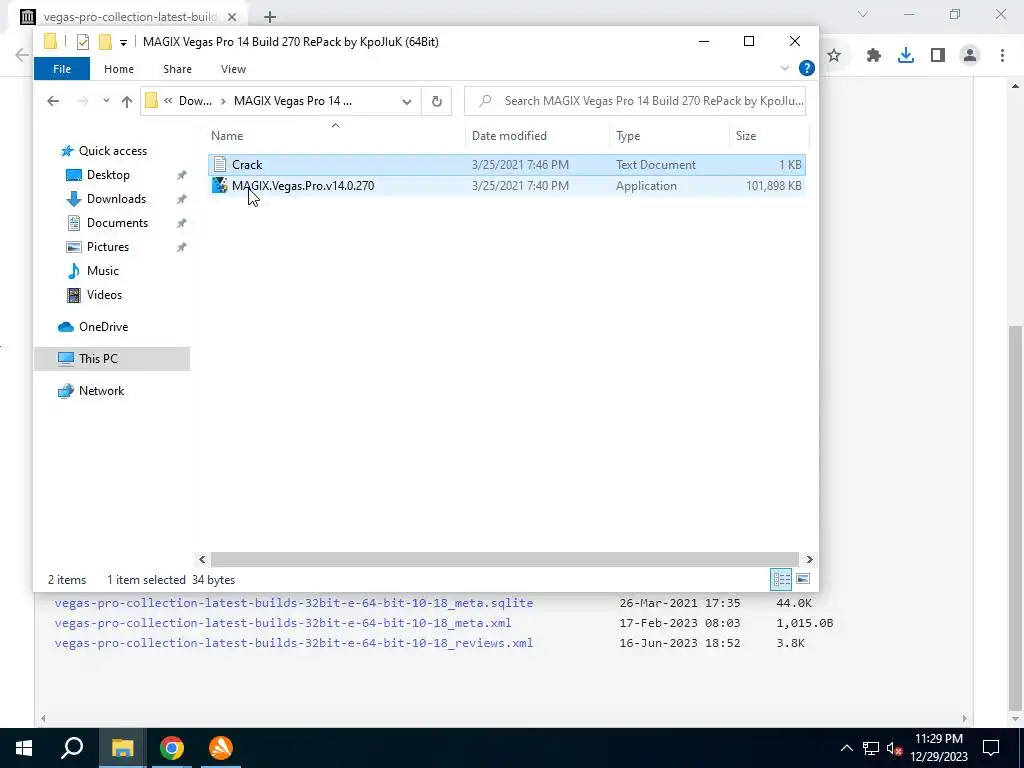This screenshot has width=1024, height=768.
Task: Click the Crack file's text document icon
Action: [220, 165]
